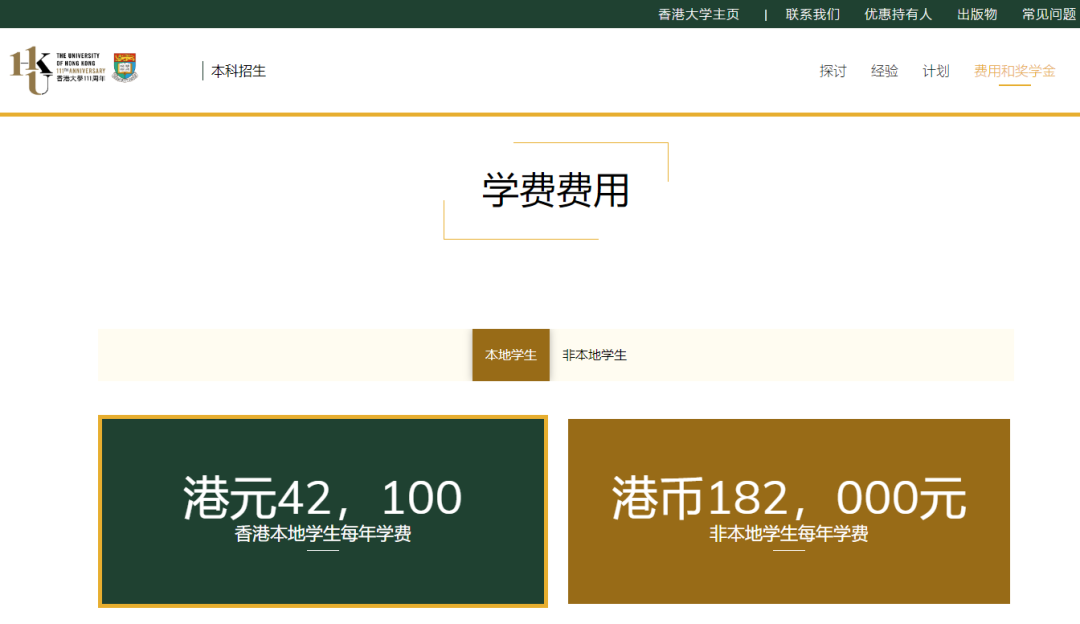Select the green 港元42,100 tuition card
Image resolution: width=1080 pixels, height=624 pixels.
[x=321, y=511]
